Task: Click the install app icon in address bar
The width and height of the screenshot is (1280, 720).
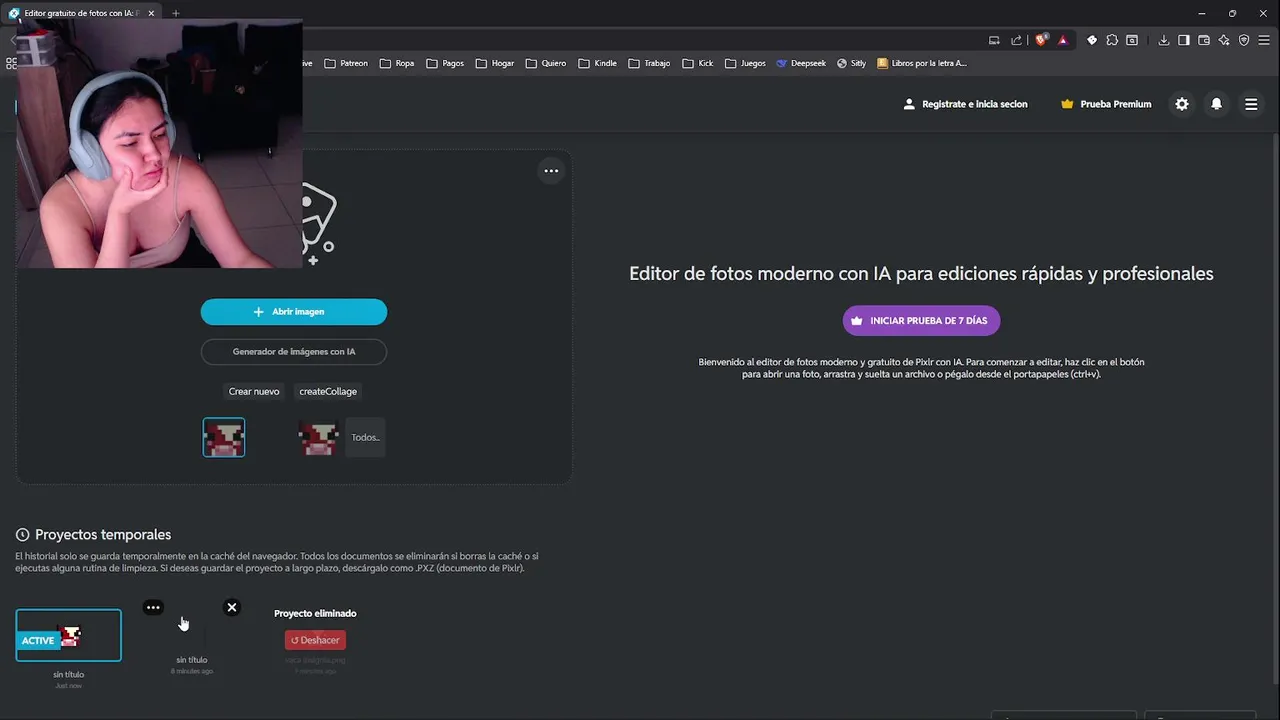Action: pos(994,40)
